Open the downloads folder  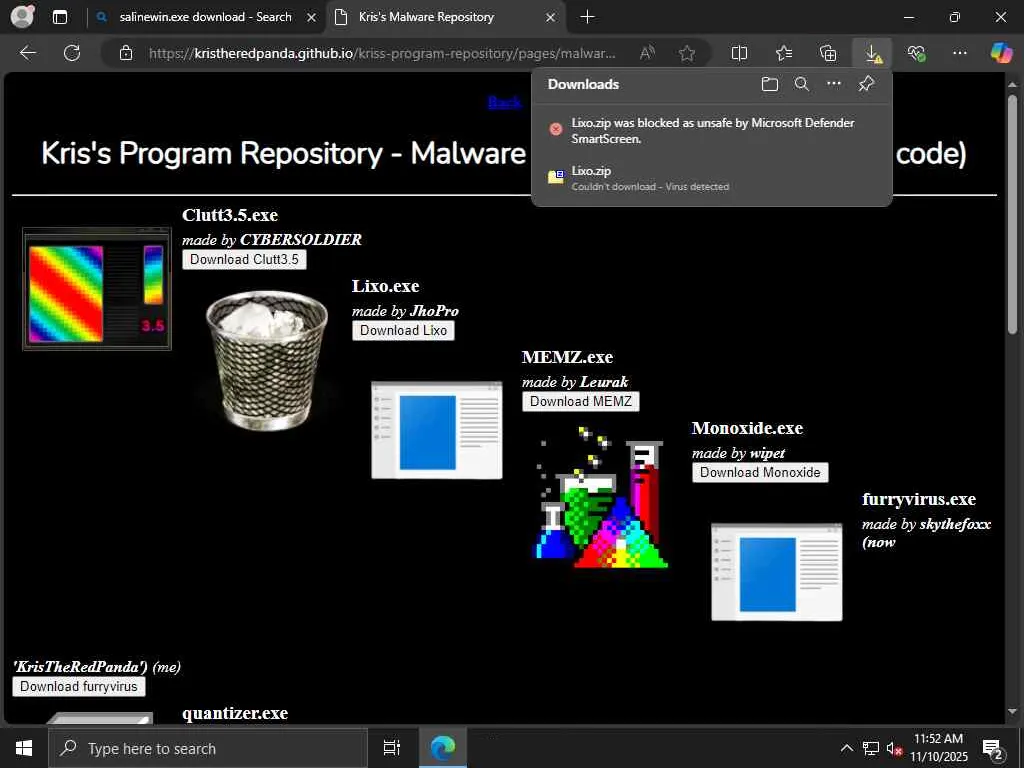[770, 84]
